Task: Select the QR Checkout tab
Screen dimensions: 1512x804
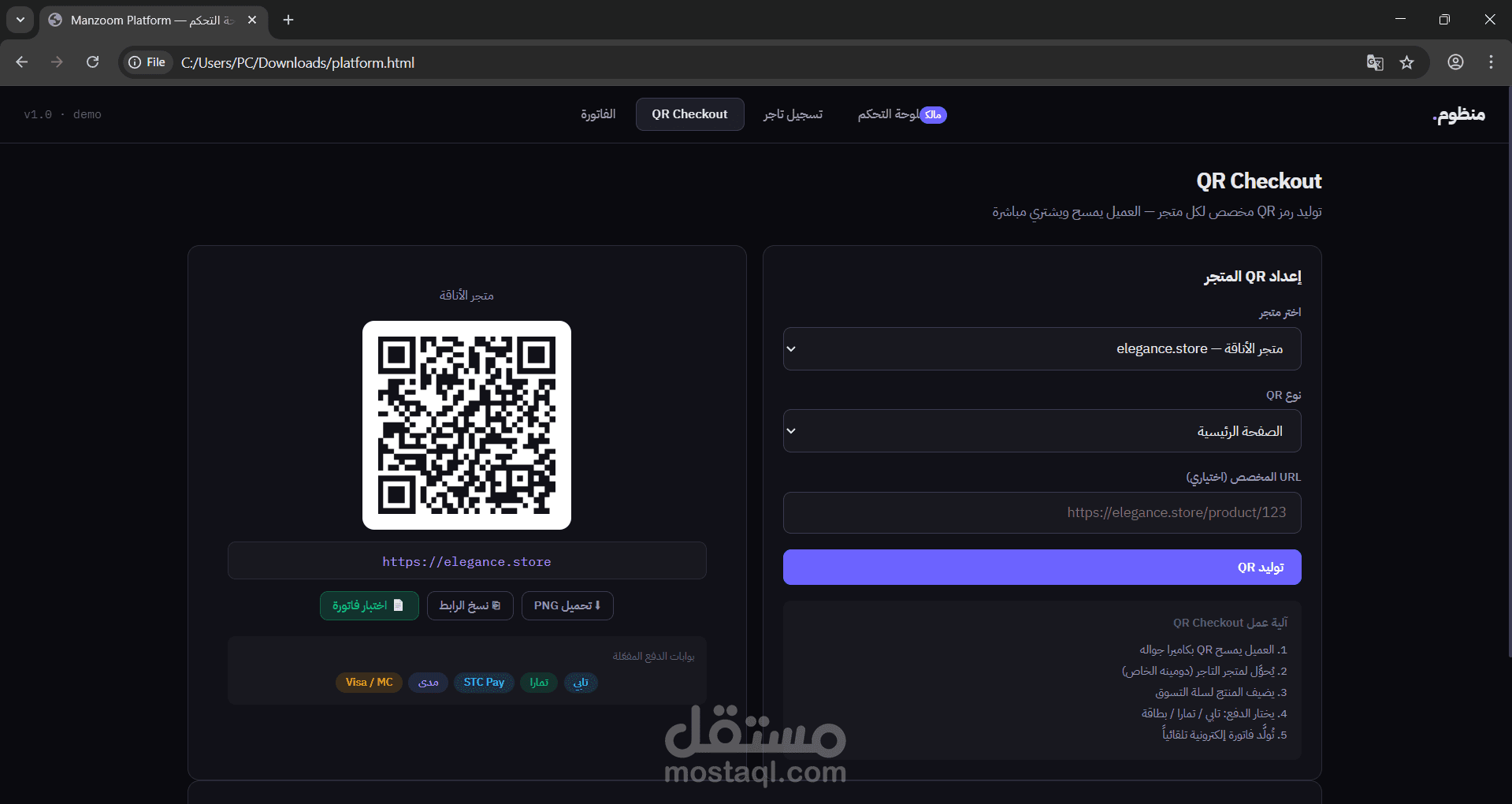Action: pyautogui.click(x=689, y=114)
